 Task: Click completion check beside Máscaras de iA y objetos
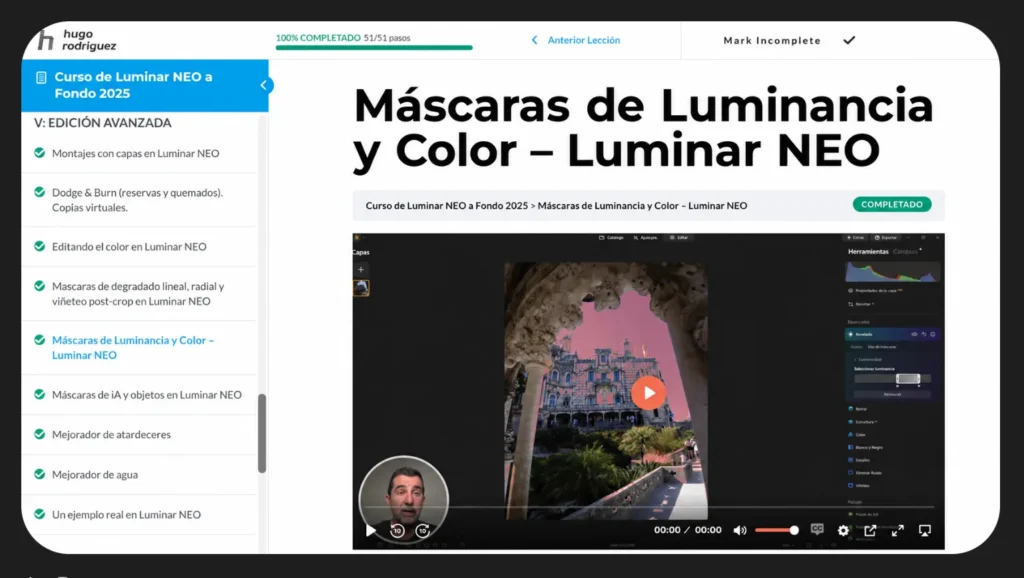[x=40, y=394]
